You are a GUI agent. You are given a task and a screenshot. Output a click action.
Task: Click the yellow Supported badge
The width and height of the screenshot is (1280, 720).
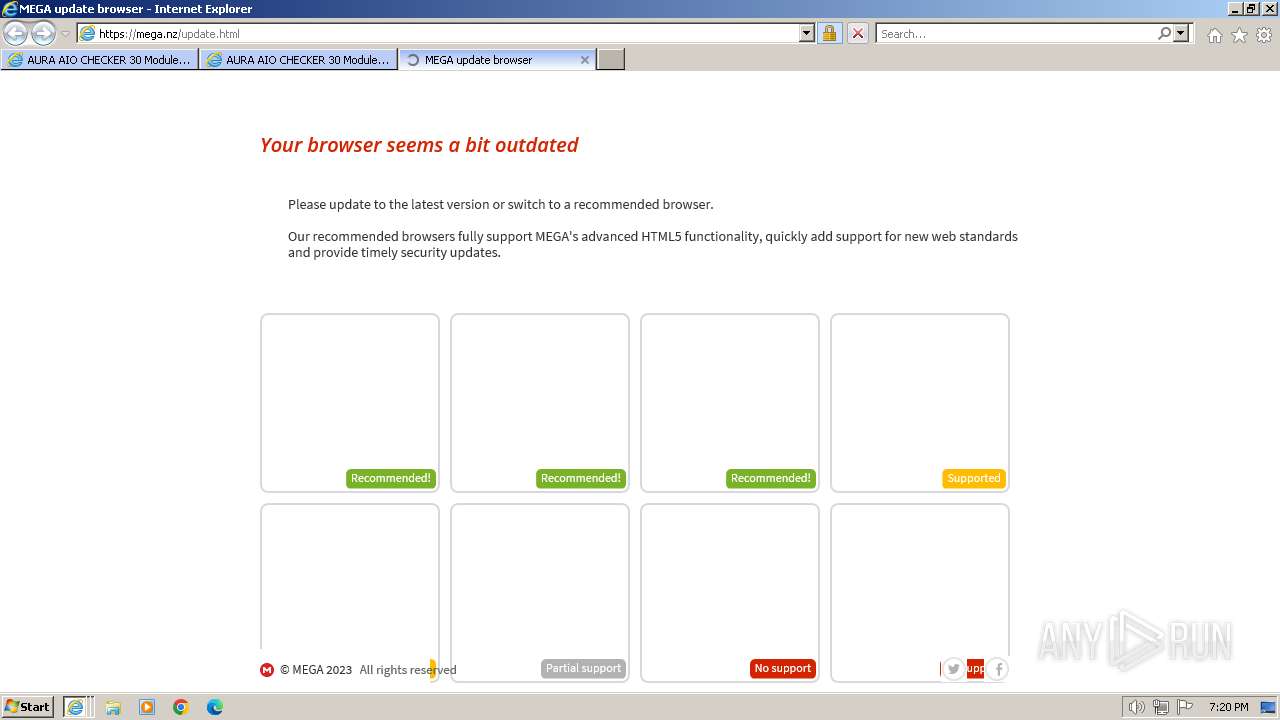[974, 478]
